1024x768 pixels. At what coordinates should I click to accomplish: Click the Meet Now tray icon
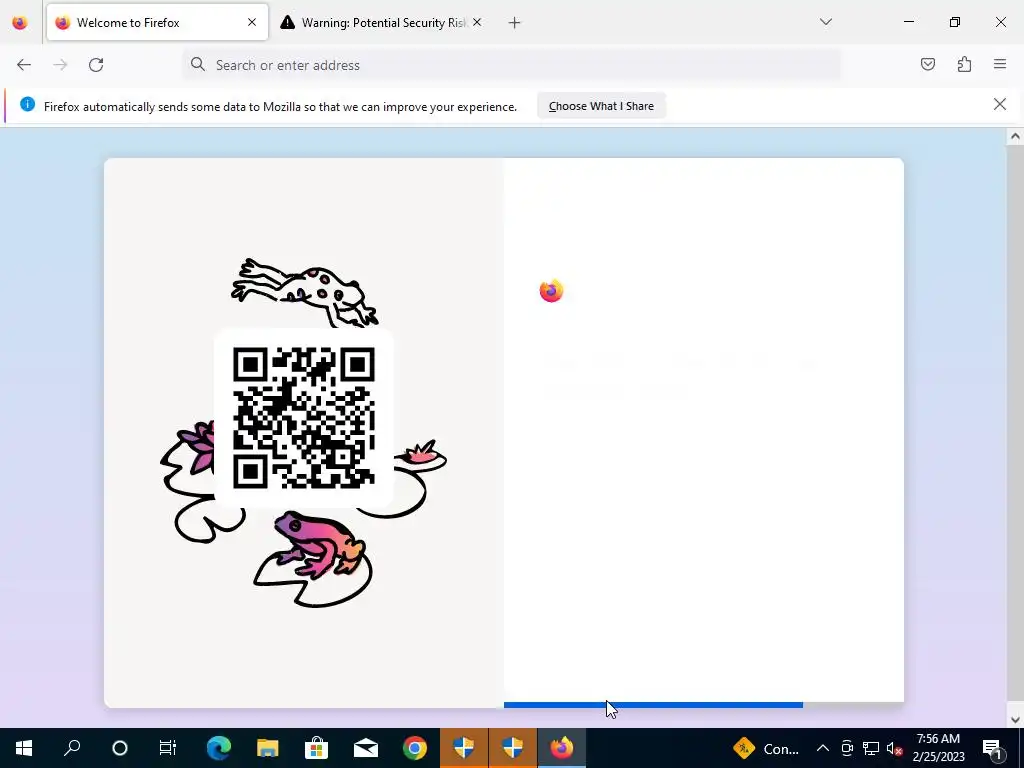[x=847, y=748]
